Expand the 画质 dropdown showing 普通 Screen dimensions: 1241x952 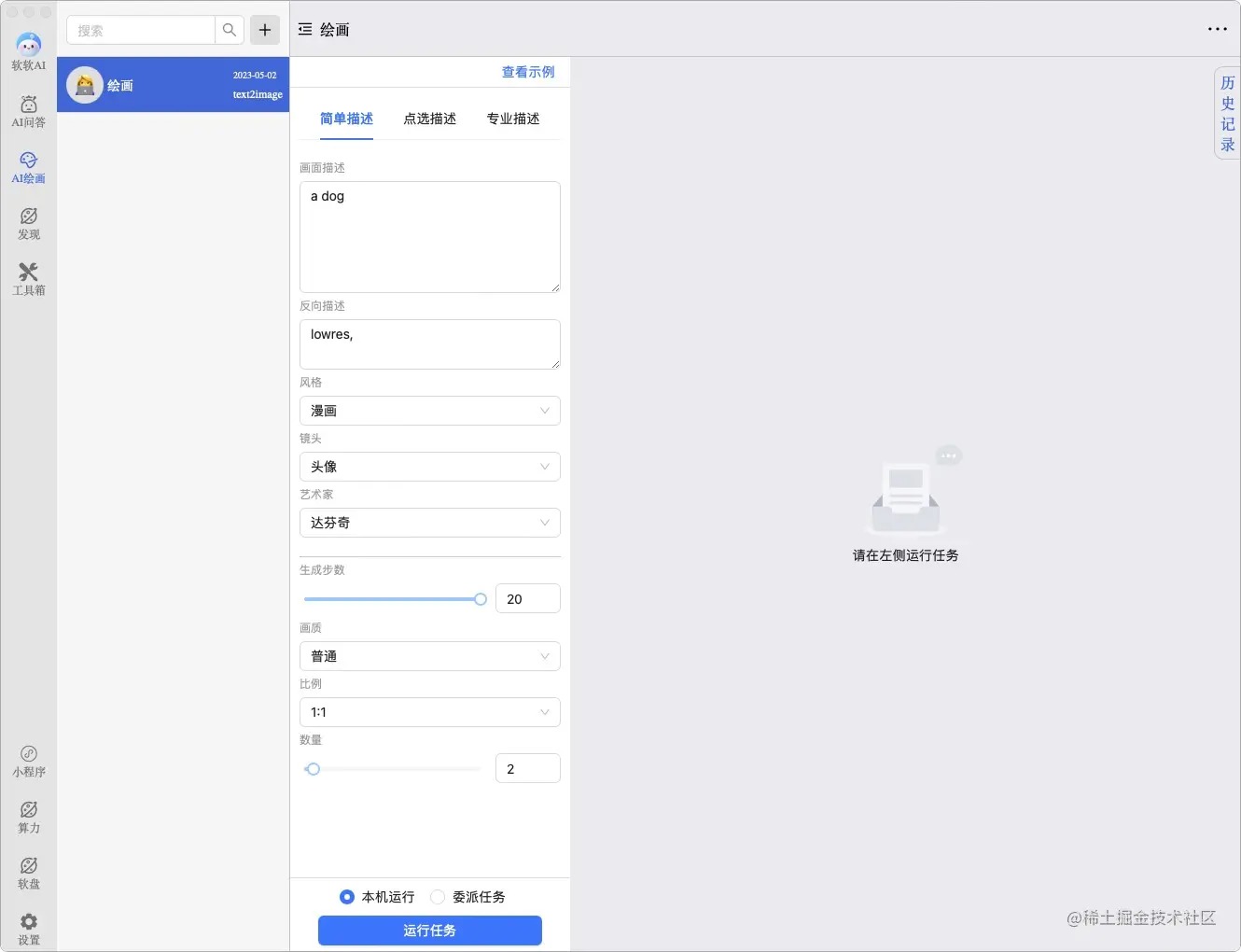pyautogui.click(x=430, y=656)
